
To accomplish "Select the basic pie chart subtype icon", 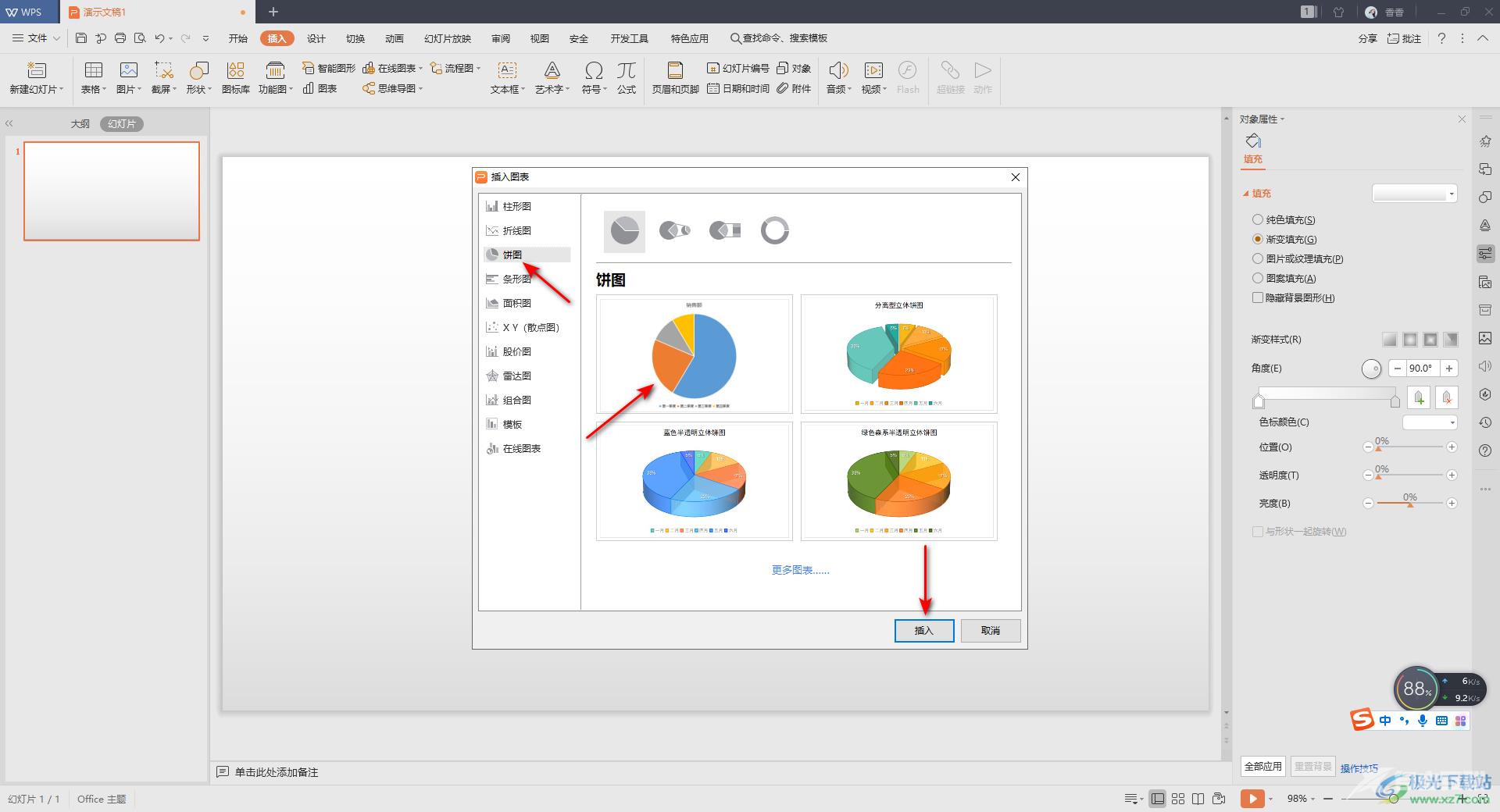I will [624, 231].
